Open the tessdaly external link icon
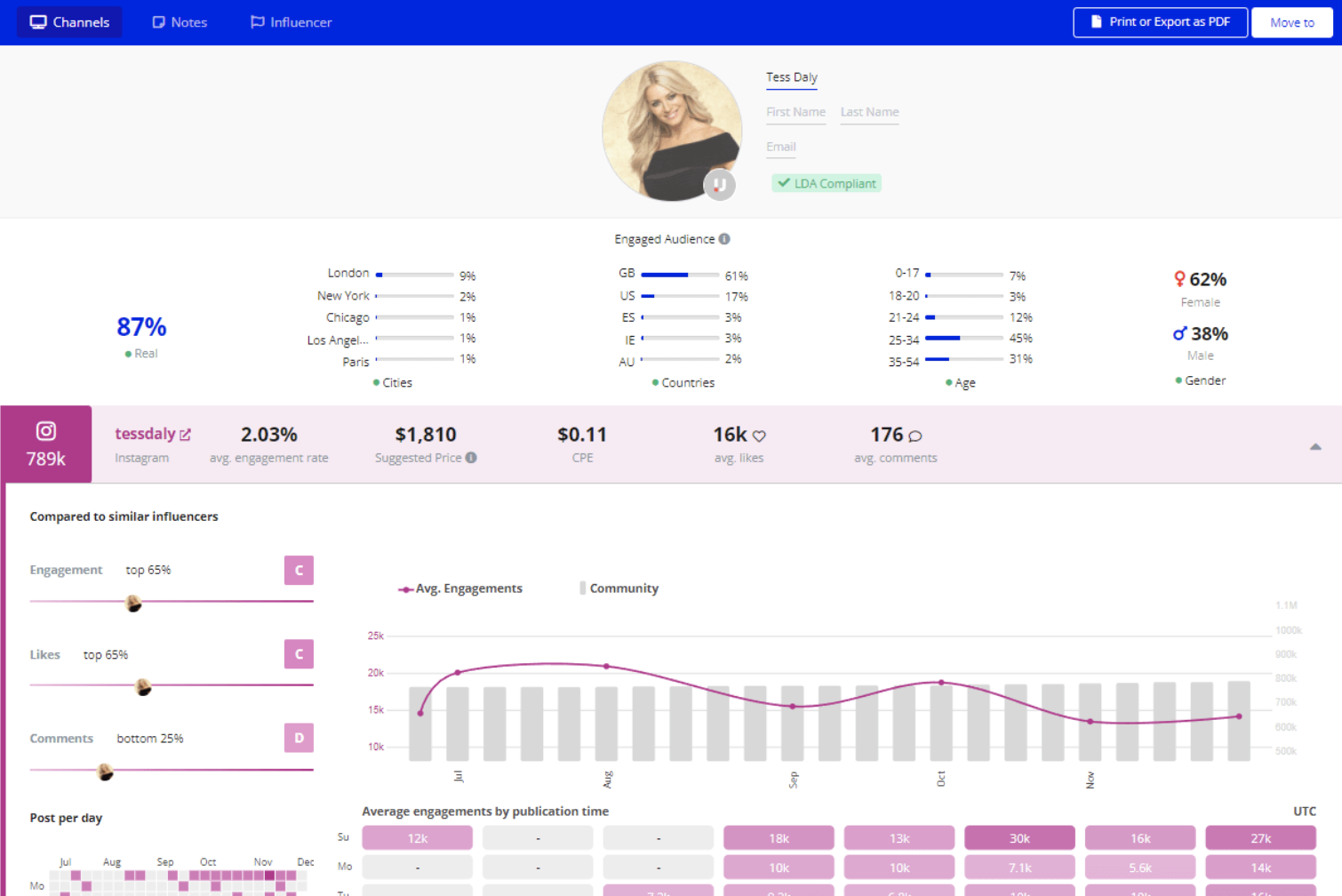The image size is (1342, 896). (x=185, y=435)
